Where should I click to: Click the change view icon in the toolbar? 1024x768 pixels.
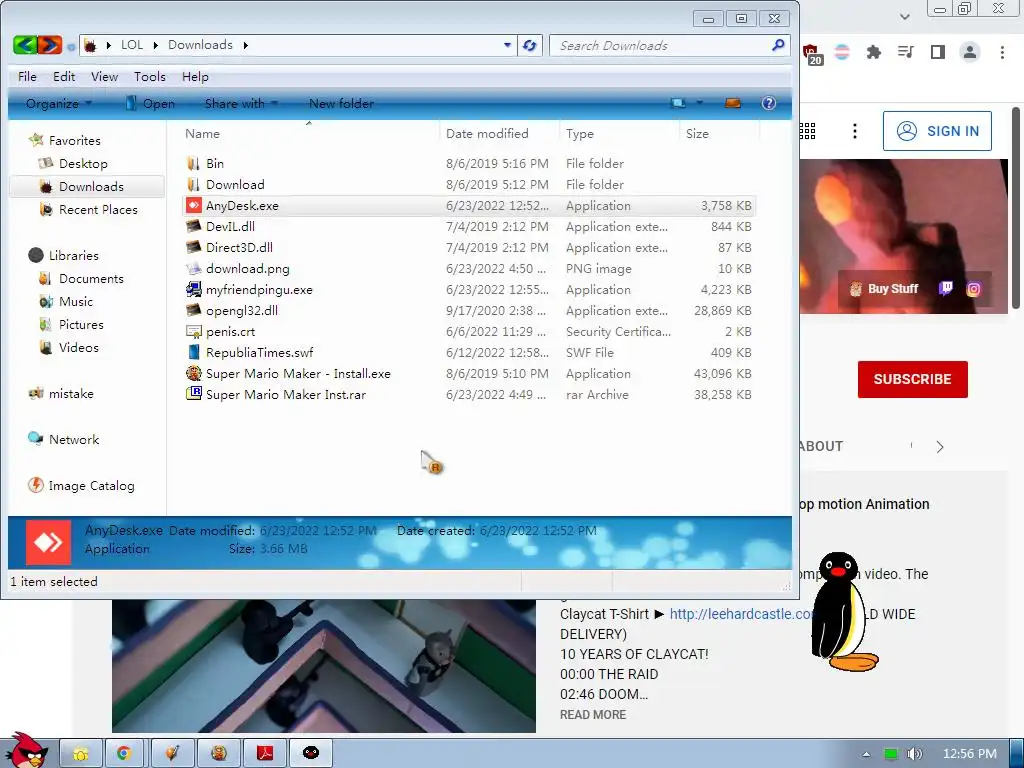[x=678, y=103]
